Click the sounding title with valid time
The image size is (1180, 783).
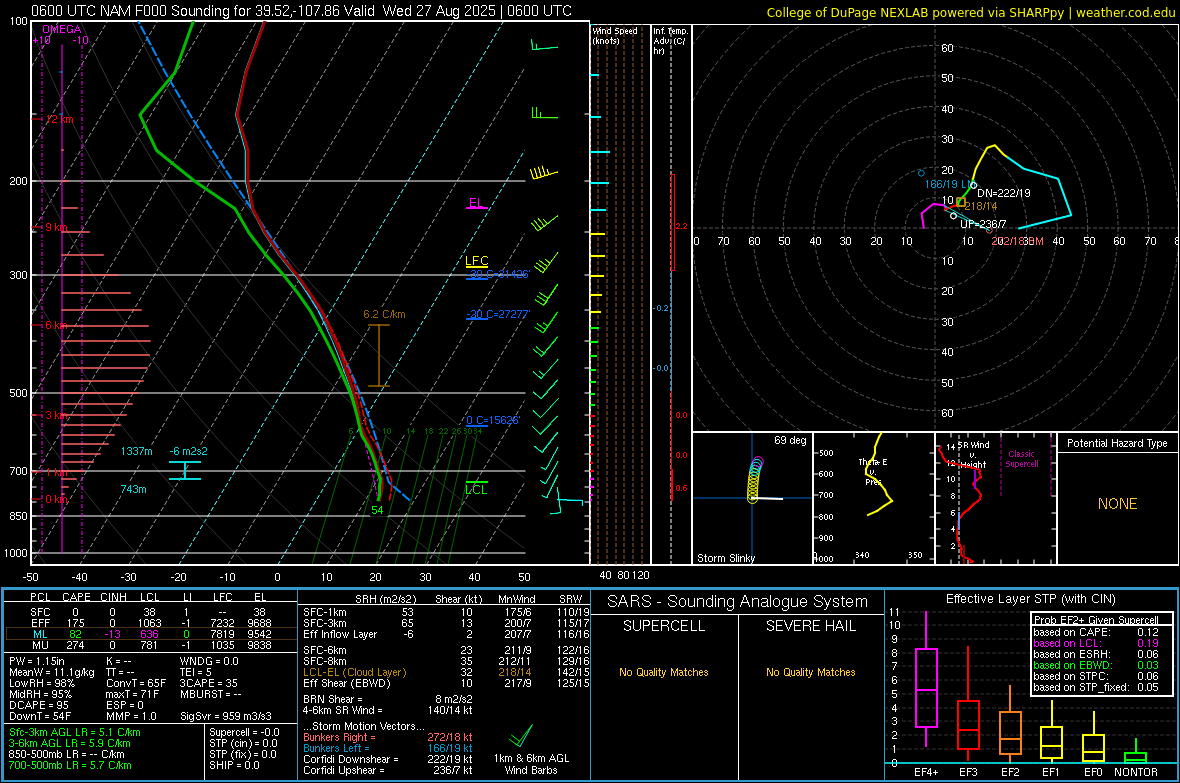[x=301, y=11]
